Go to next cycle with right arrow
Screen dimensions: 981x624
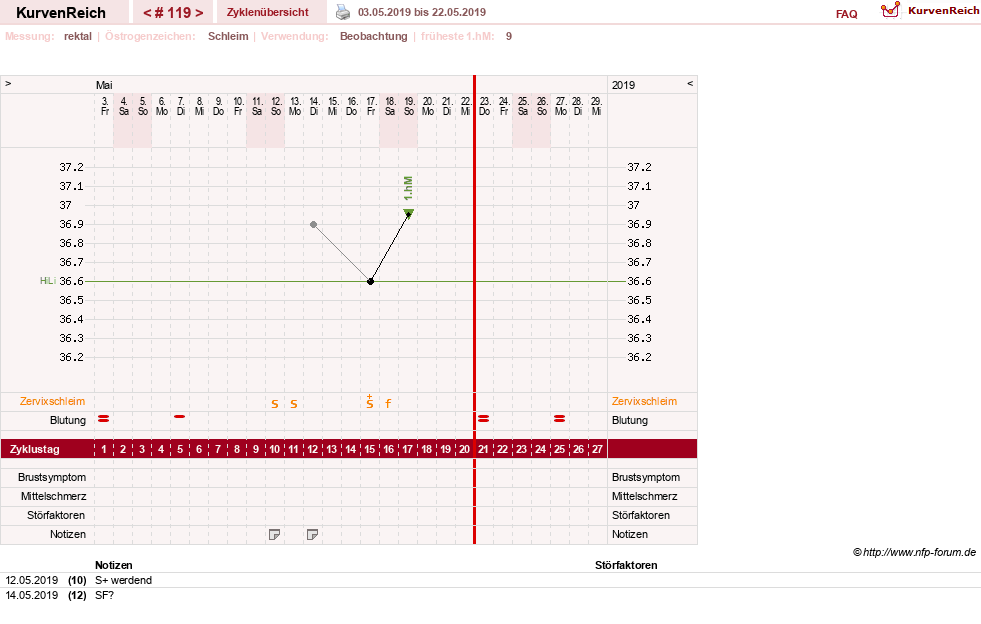tap(199, 13)
